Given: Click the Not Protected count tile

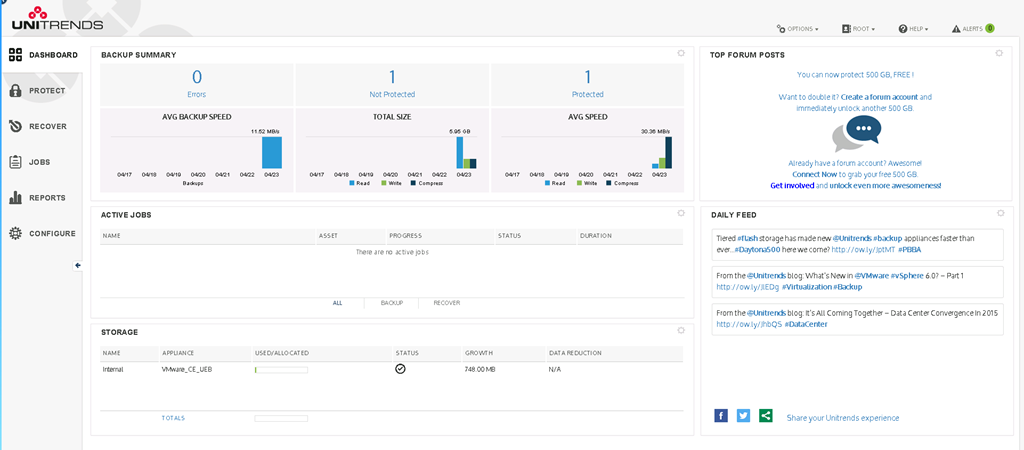Looking at the screenshot, I should coord(392,84).
